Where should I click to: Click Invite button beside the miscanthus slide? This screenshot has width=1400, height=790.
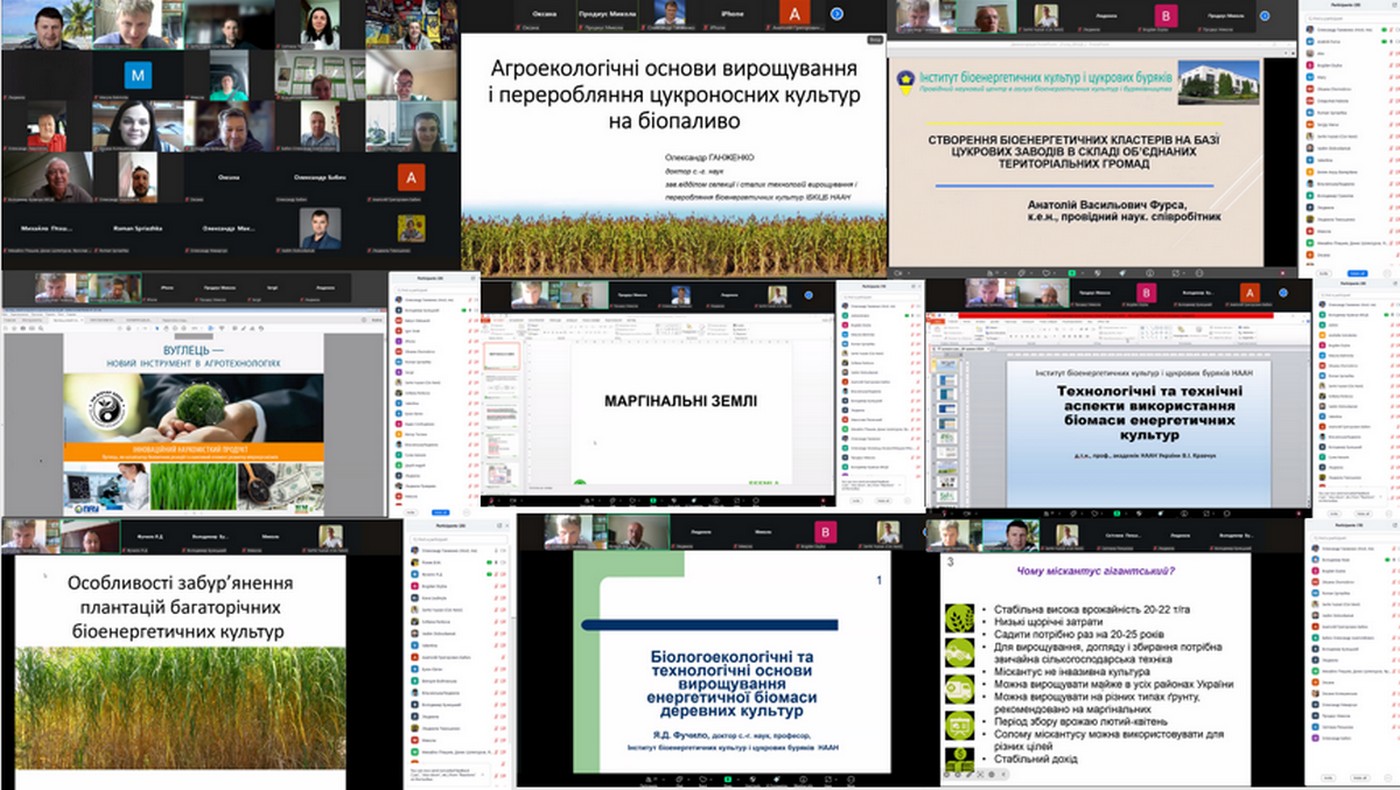tap(1328, 777)
